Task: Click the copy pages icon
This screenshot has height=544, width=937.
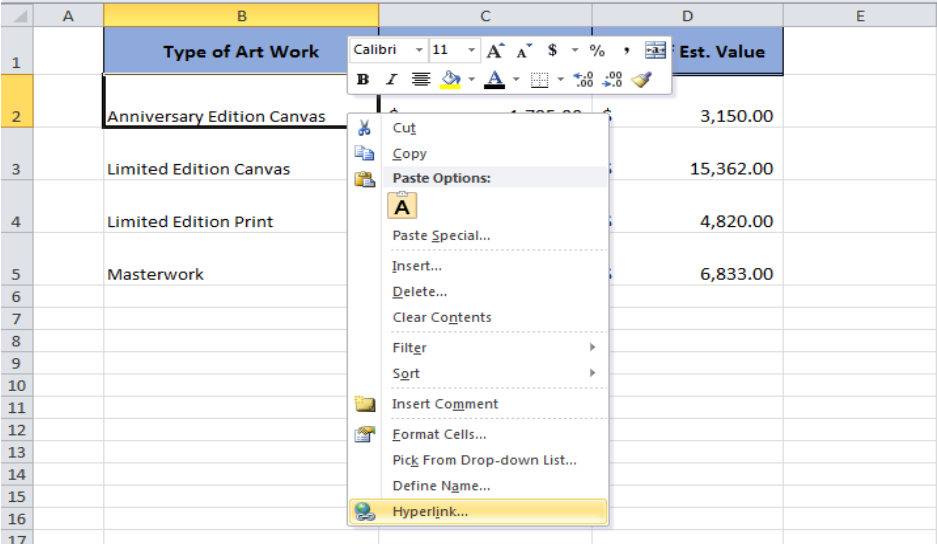Action: click(x=365, y=153)
